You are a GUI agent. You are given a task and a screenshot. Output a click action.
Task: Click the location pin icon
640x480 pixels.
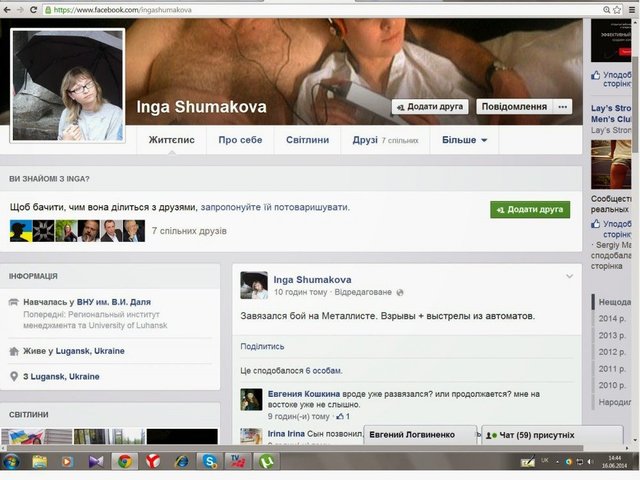pyautogui.click(x=14, y=376)
